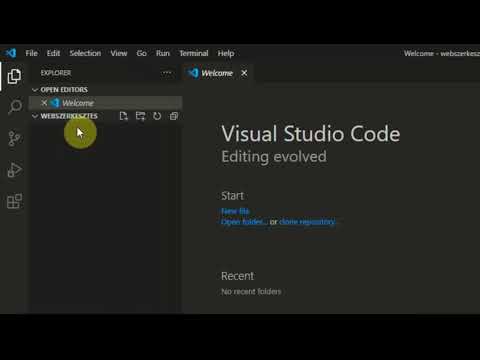Click the VS Code logo in the menu bar
The image size is (480, 360).
pyautogui.click(x=11, y=53)
